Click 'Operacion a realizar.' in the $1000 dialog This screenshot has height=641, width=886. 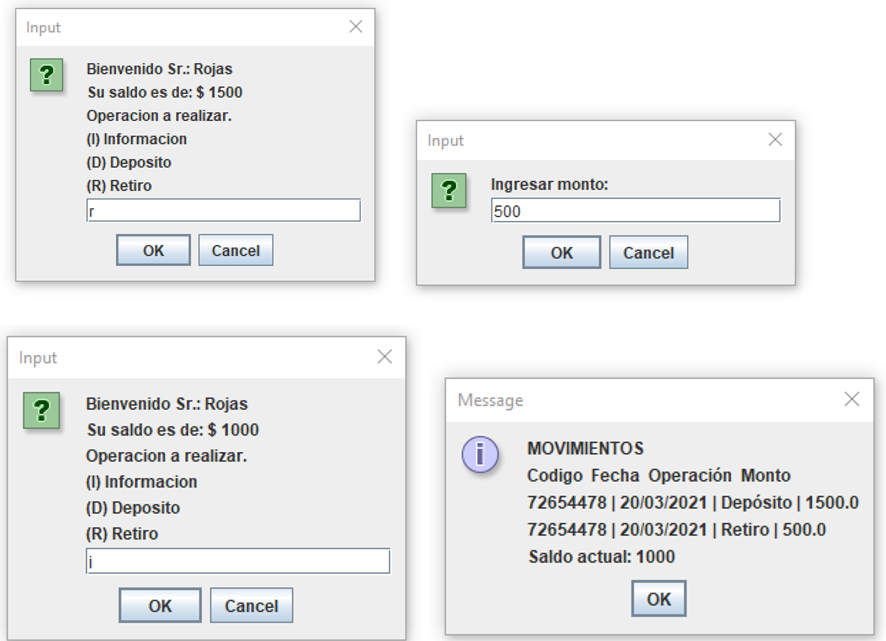pyautogui.click(x=167, y=456)
